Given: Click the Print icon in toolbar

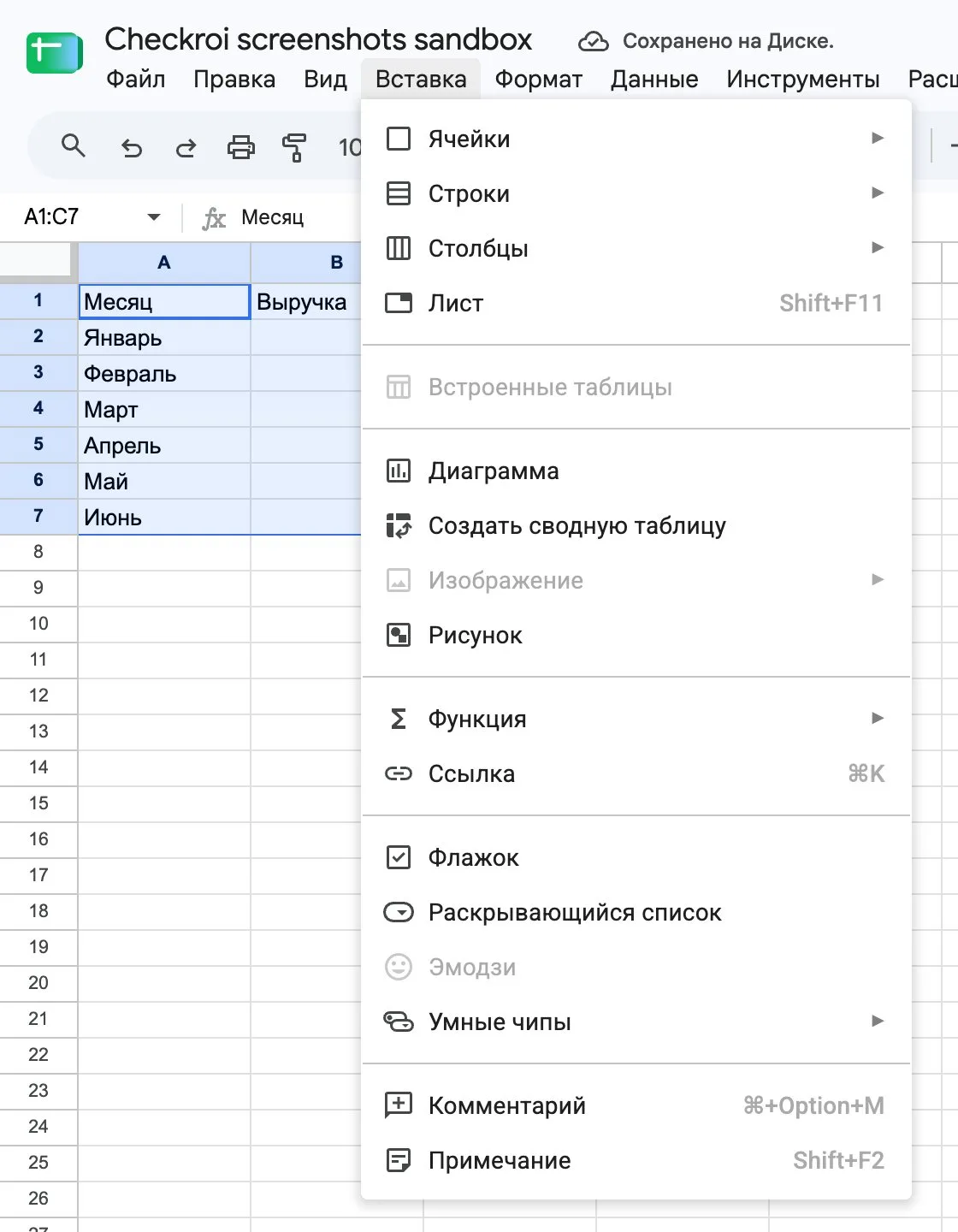Looking at the screenshot, I should coord(240,148).
